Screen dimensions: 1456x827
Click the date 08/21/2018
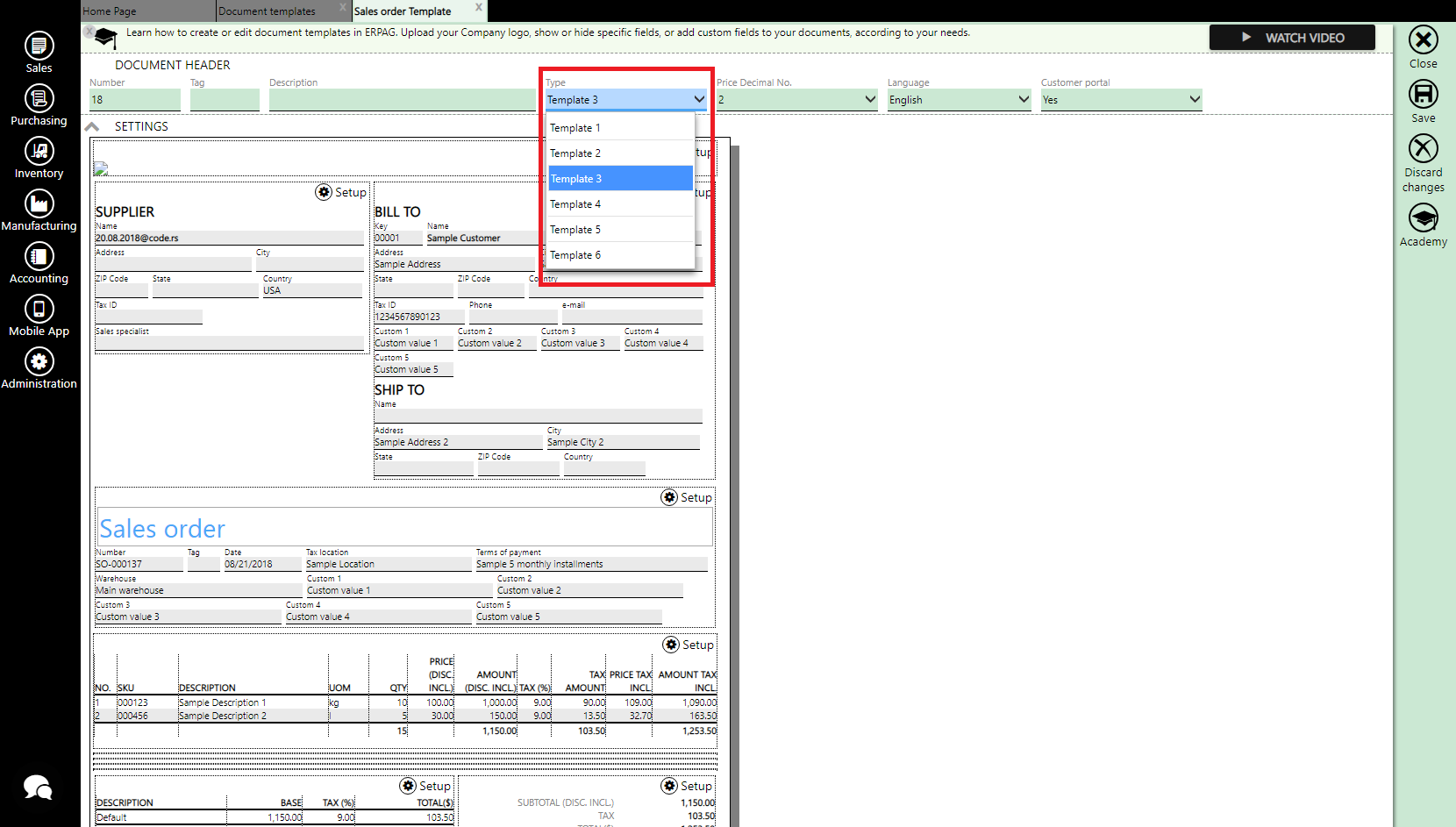[x=248, y=564]
